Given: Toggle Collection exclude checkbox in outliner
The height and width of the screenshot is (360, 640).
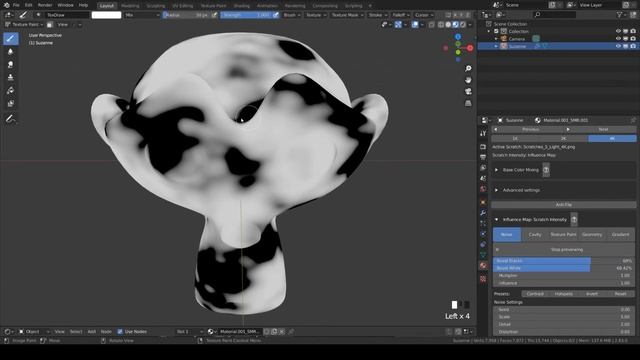Looking at the screenshot, I should point(496,31).
